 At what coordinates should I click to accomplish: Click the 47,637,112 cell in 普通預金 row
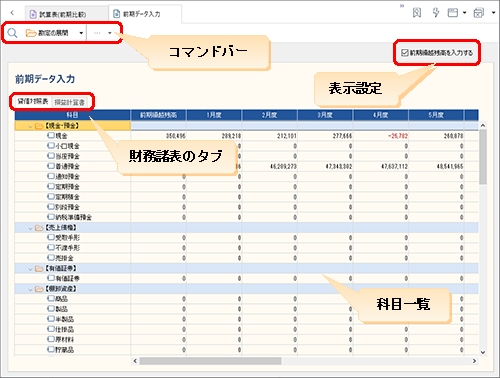394,166
